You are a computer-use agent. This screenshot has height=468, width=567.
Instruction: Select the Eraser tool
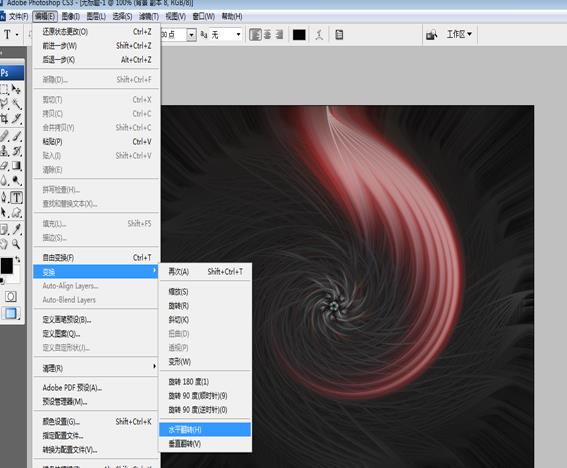point(4,166)
